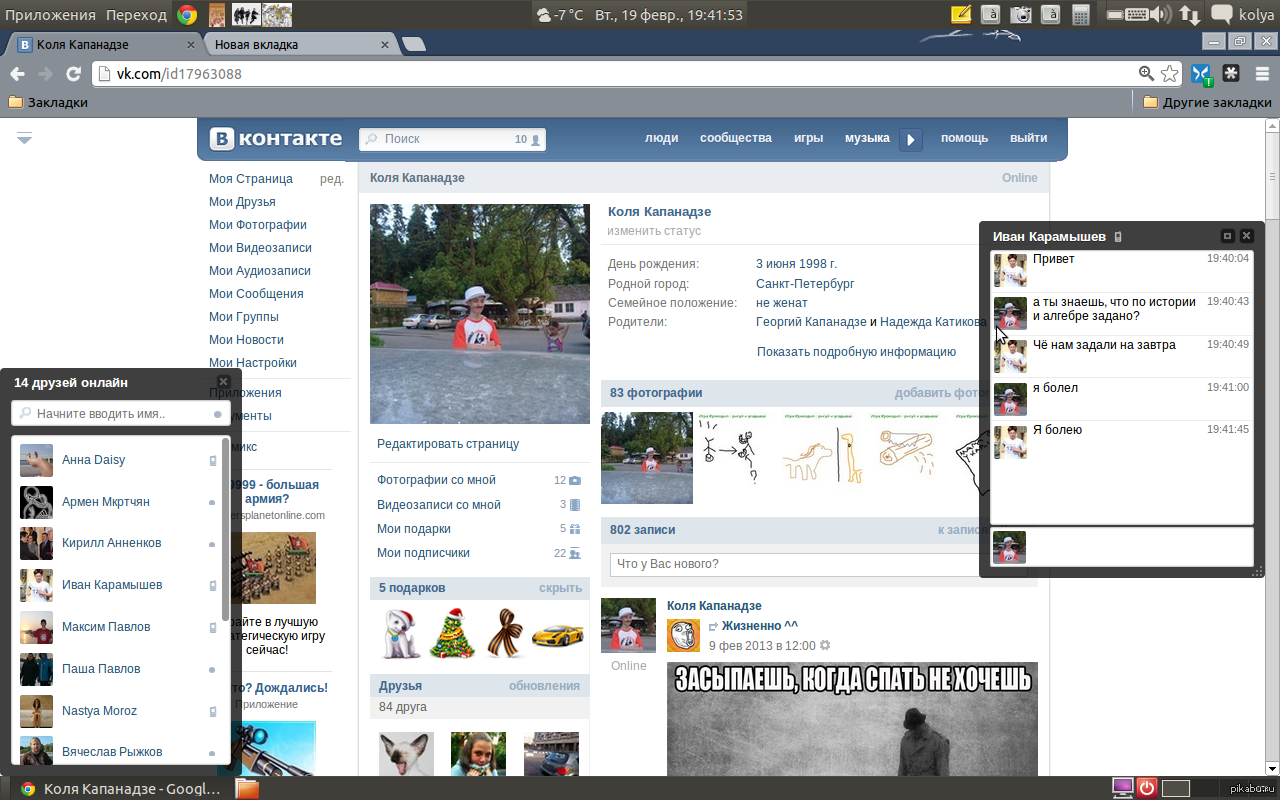Open the settings gear on the post
Viewport: 1280px width, 800px height.
pos(825,646)
